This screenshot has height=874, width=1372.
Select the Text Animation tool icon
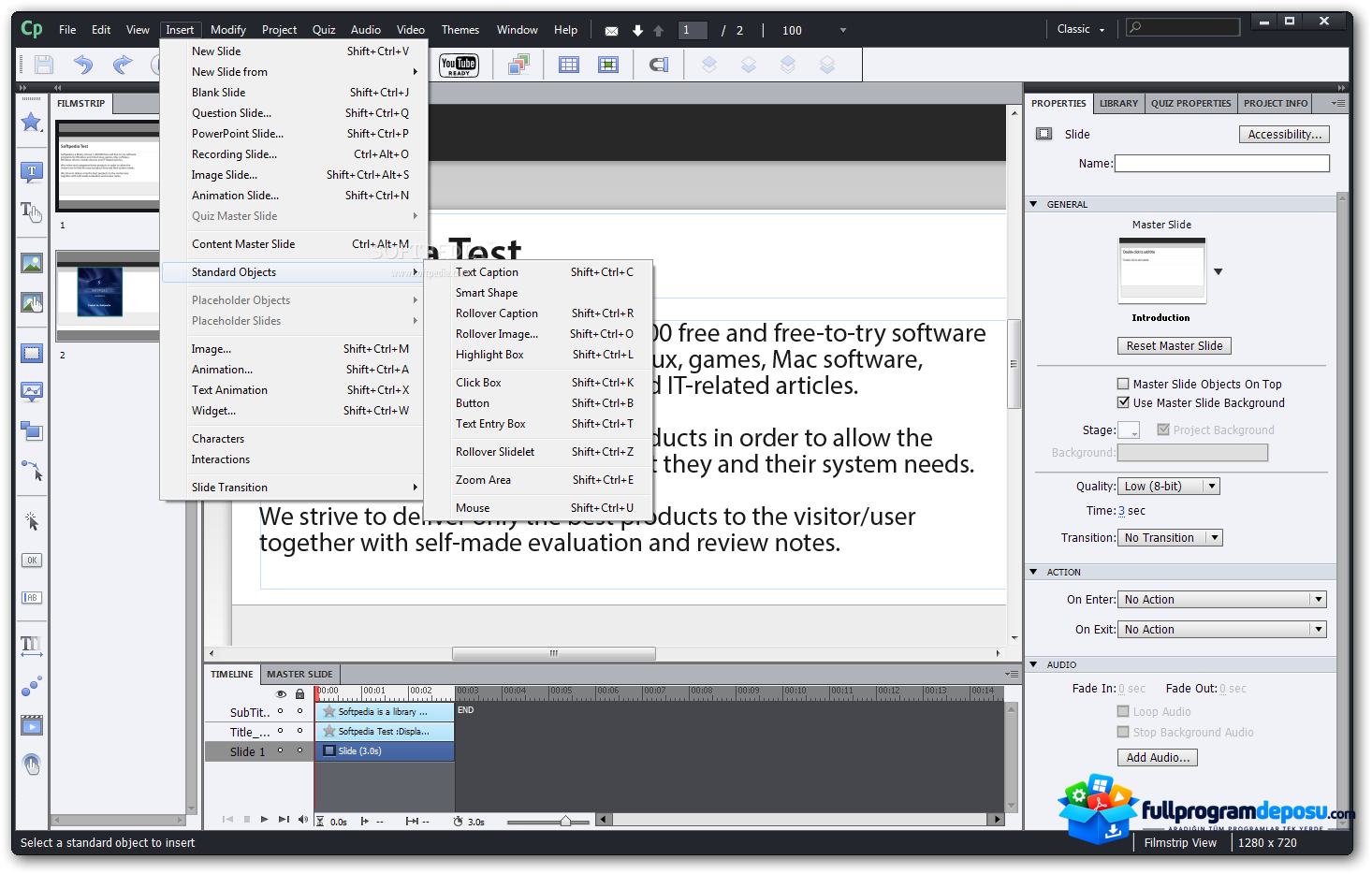point(32,645)
